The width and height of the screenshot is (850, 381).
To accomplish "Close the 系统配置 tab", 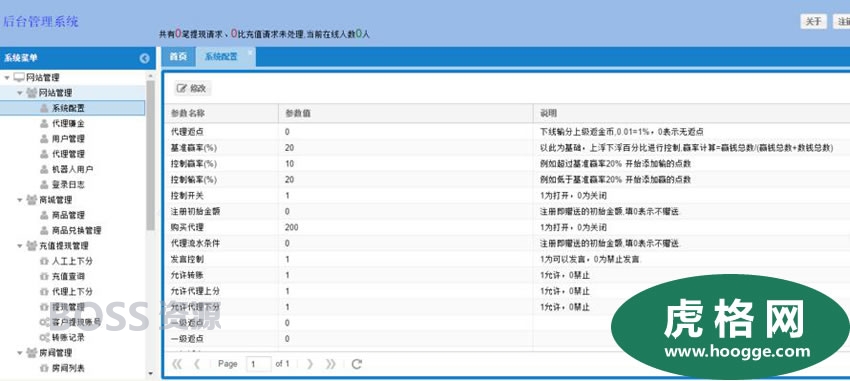I will coord(250,53).
